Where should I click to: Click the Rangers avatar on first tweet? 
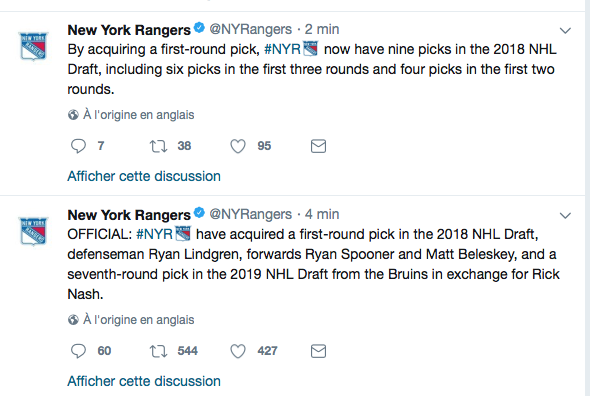pos(33,46)
